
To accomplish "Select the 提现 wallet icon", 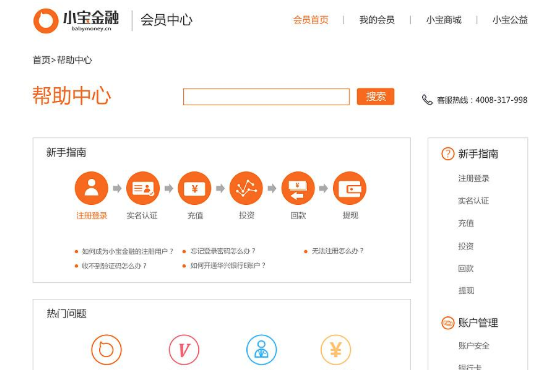I will [x=350, y=188].
